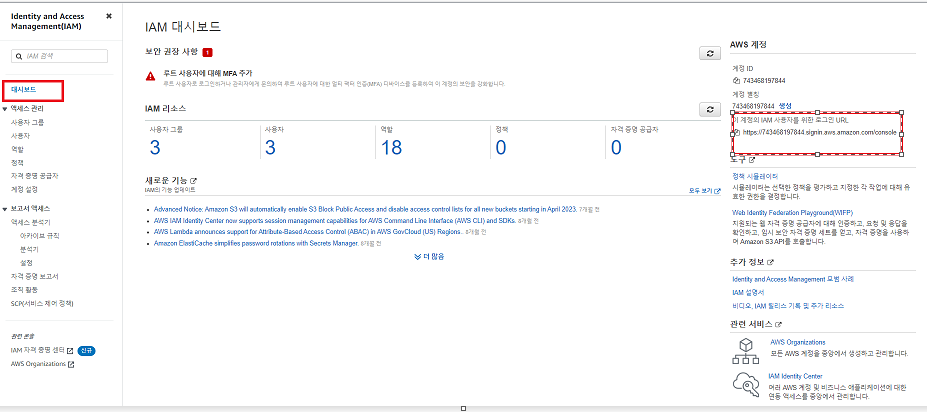Viewport: 927px width, 412px height.
Task: Open SCP(서비스 제어 정책) in sidebar
Action: (x=42, y=303)
